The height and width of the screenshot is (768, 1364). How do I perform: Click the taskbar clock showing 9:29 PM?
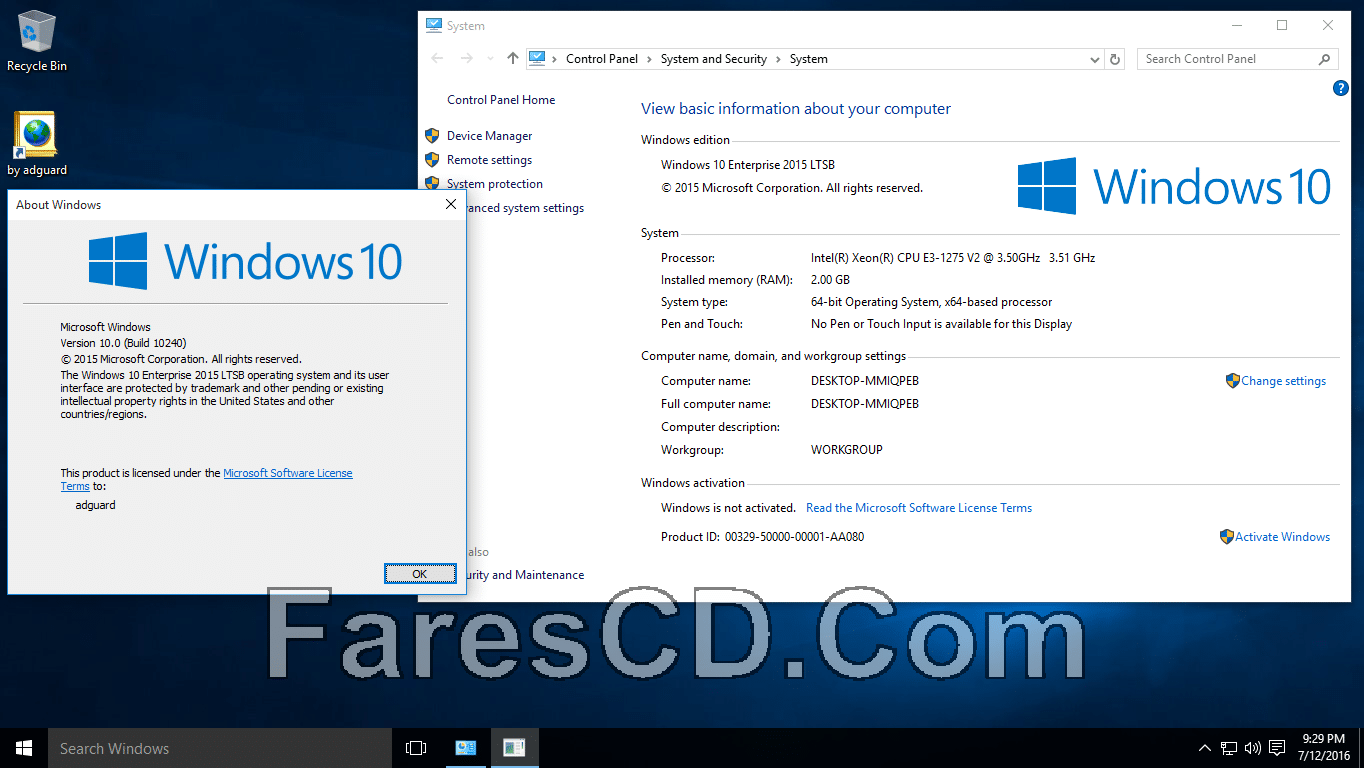1324,748
